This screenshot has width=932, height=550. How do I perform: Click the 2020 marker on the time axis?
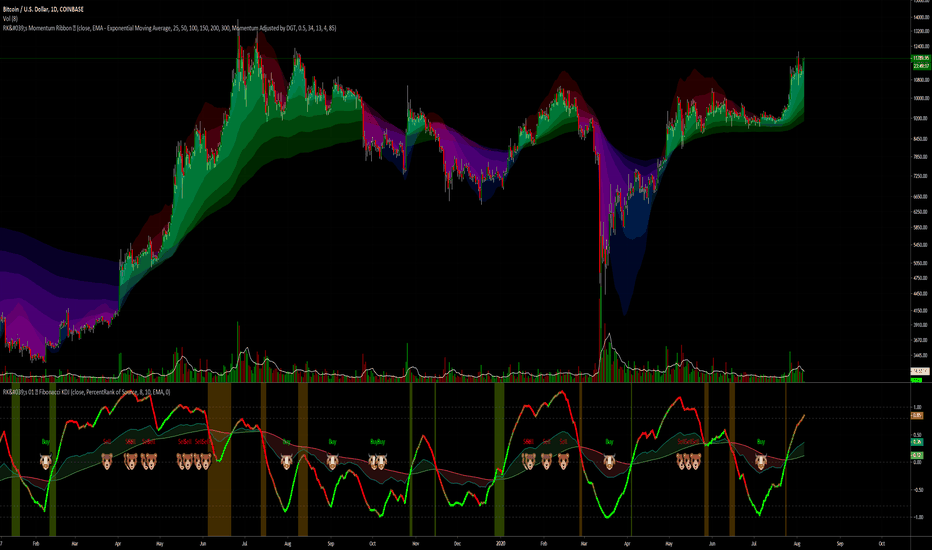(x=500, y=543)
